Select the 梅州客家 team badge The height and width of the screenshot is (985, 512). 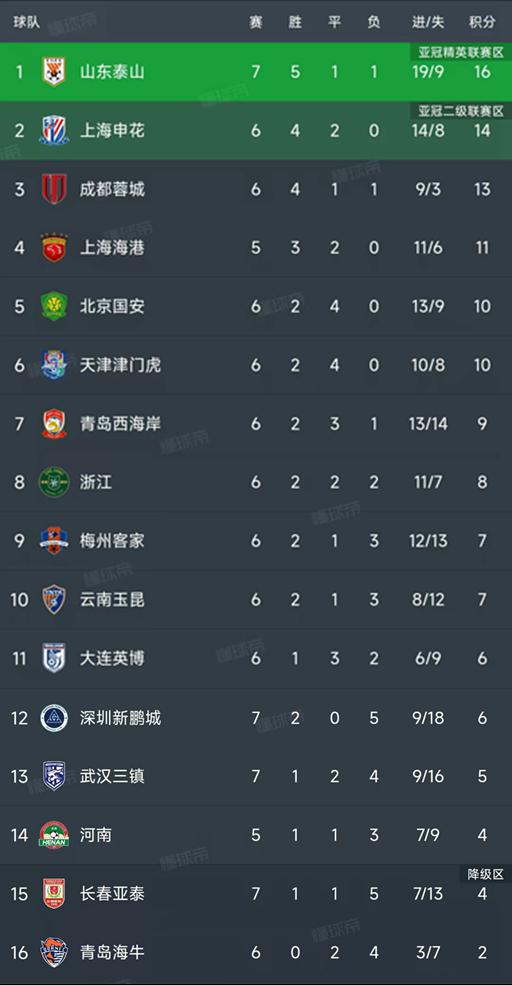(x=54, y=541)
